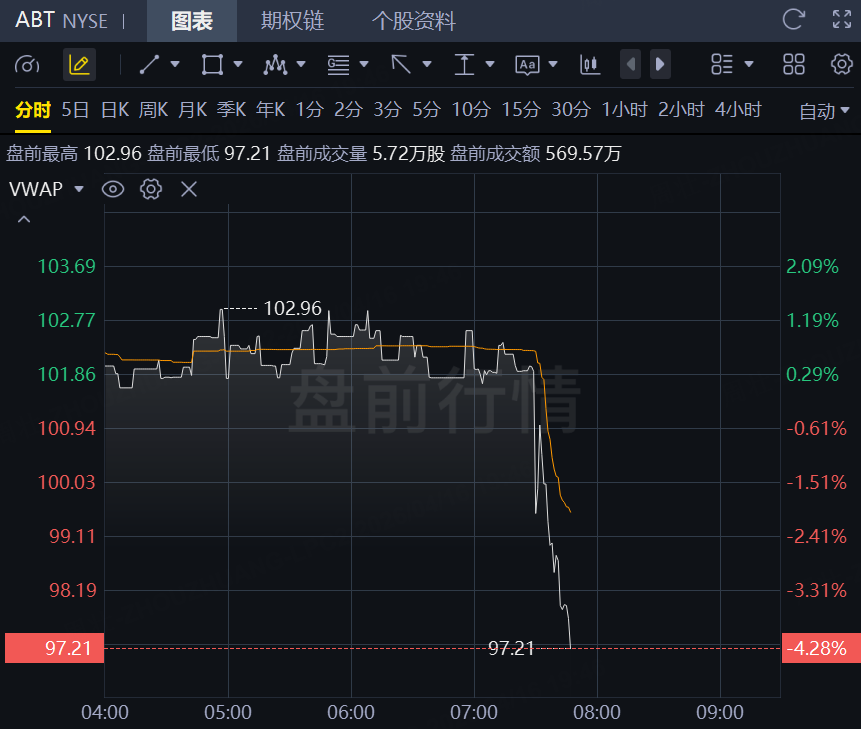Toggle VWAP visibility with eye icon

click(113, 189)
